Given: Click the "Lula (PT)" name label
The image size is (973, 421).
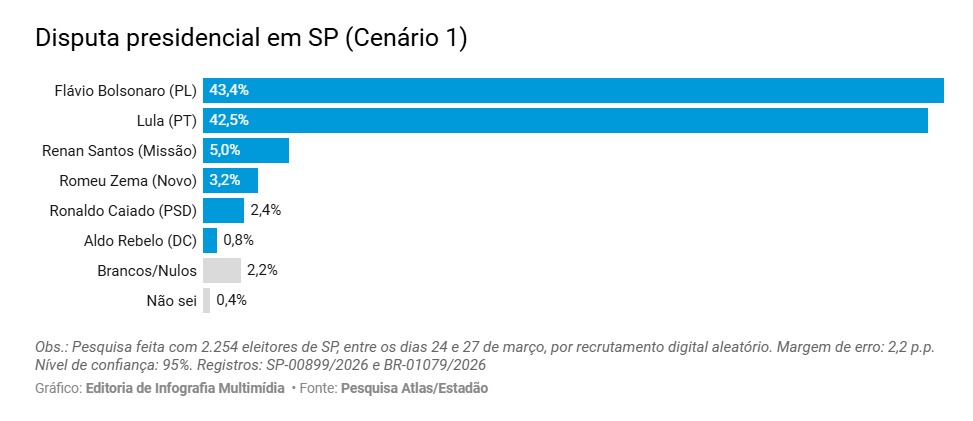Looking at the screenshot, I should tap(166, 121).
